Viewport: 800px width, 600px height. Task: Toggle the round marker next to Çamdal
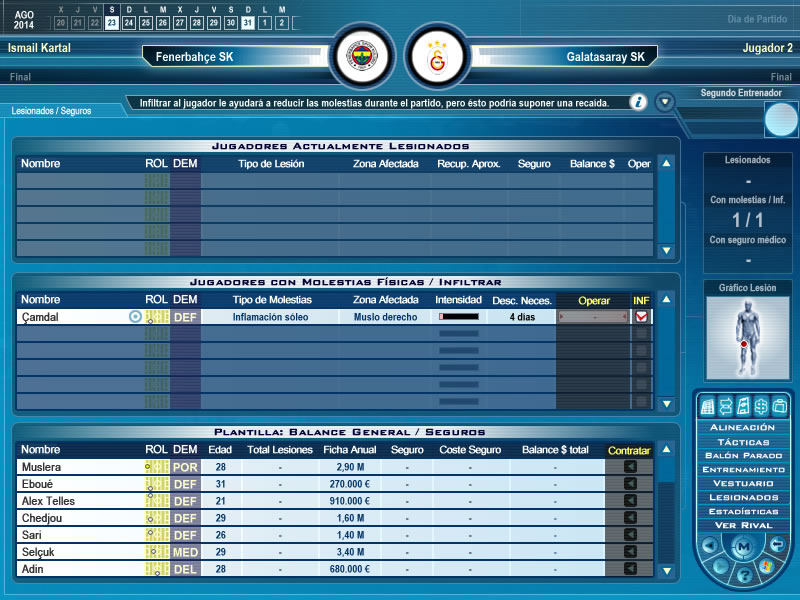click(135, 317)
